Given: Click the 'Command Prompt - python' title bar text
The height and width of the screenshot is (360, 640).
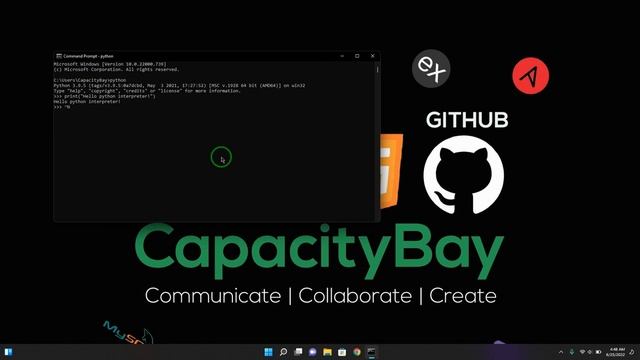Looking at the screenshot, I should point(88,56).
